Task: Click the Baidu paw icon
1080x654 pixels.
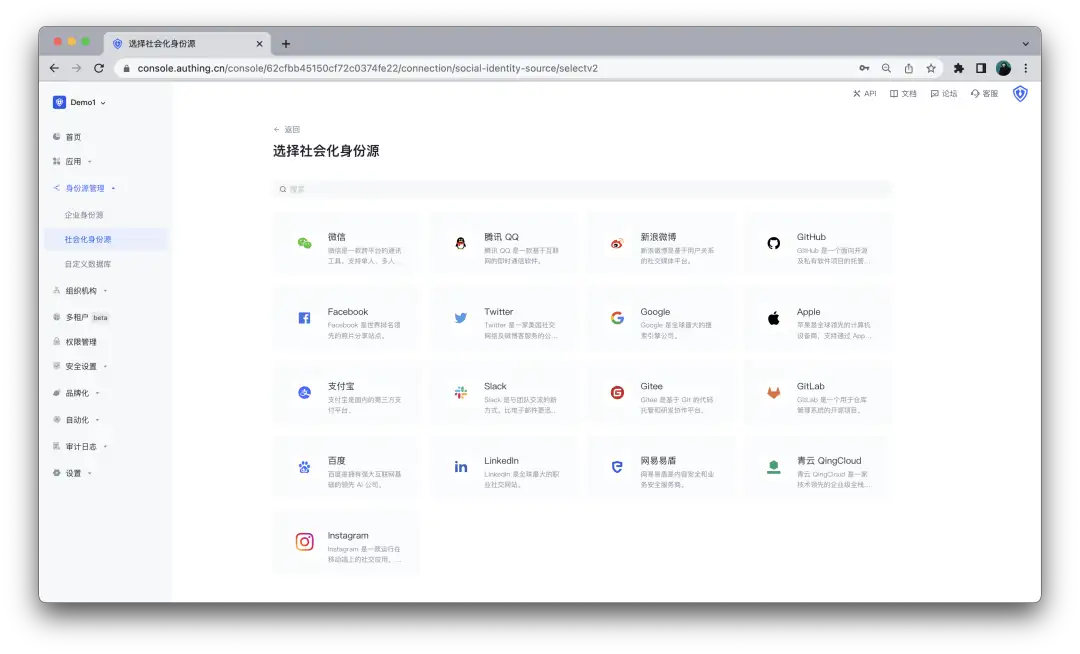Action: click(304, 467)
